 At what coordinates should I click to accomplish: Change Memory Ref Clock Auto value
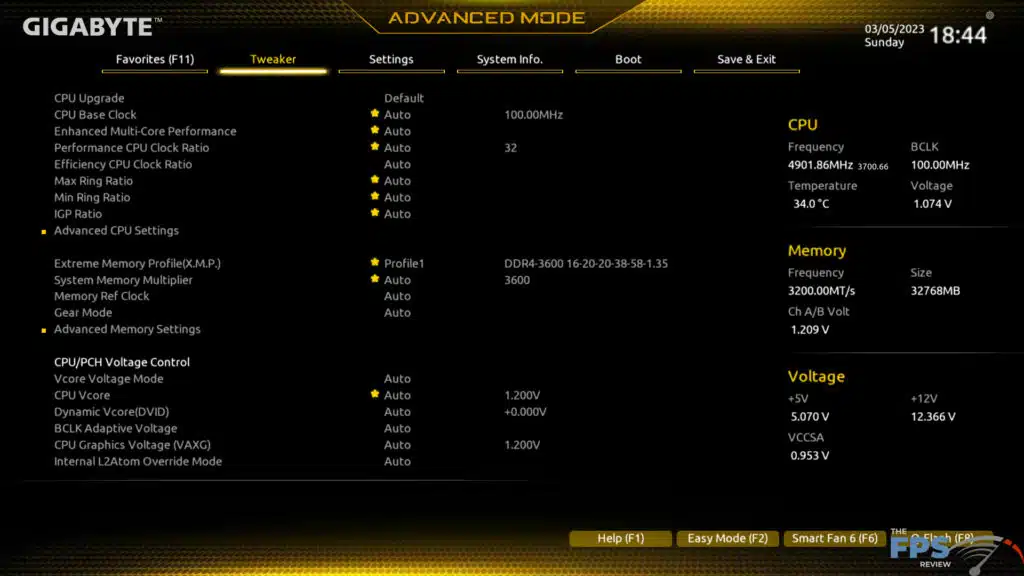(x=397, y=296)
